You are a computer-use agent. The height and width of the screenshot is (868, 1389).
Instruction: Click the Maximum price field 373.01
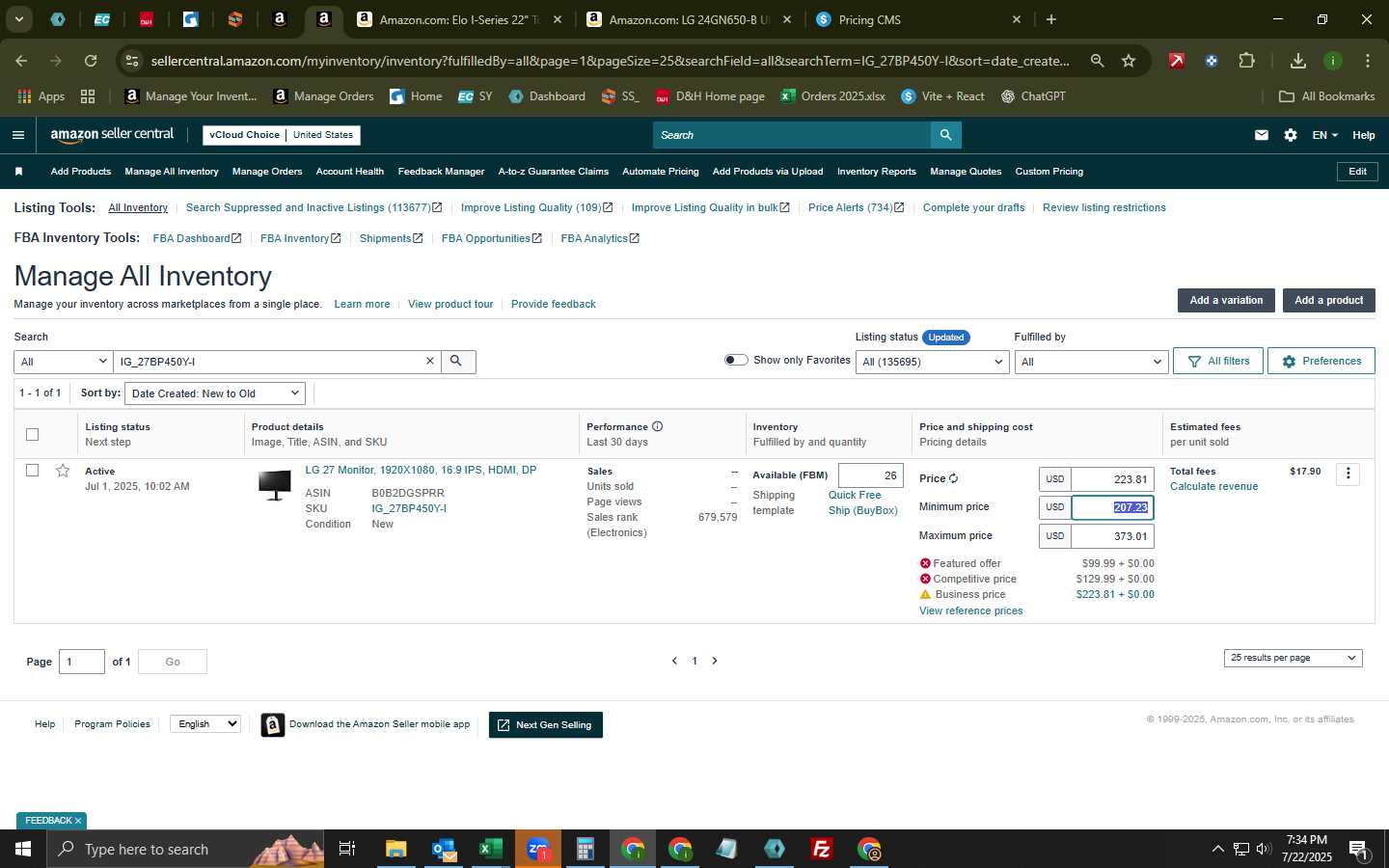tap(1112, 536)
